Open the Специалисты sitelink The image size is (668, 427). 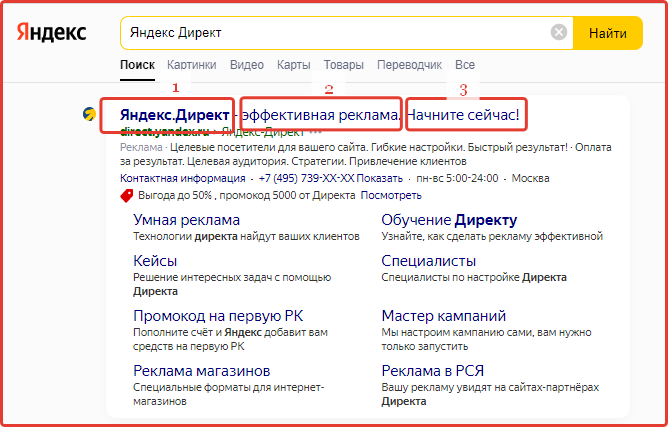pos(429,260)
